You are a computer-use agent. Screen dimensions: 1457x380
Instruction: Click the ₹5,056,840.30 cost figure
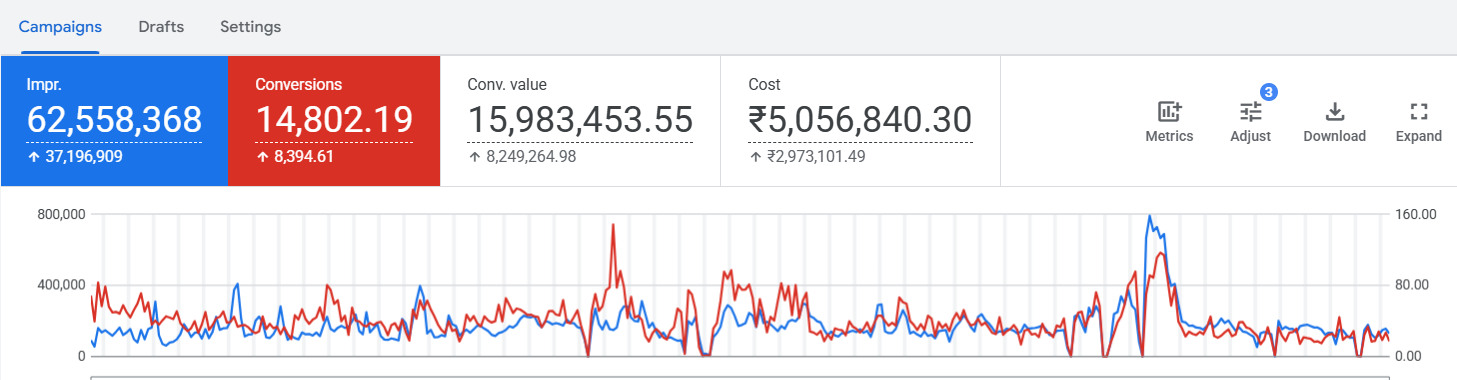coord(860,120)
